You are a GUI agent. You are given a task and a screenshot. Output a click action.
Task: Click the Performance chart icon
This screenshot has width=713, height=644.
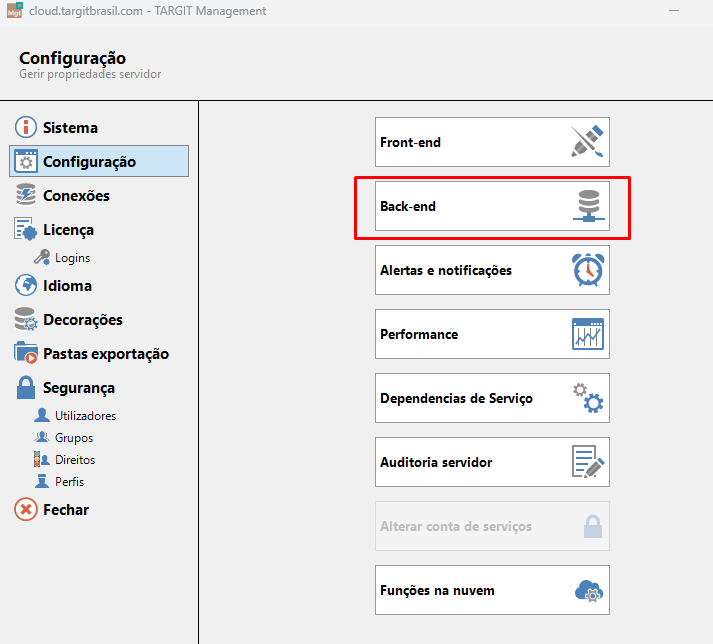tap(588, 334)
